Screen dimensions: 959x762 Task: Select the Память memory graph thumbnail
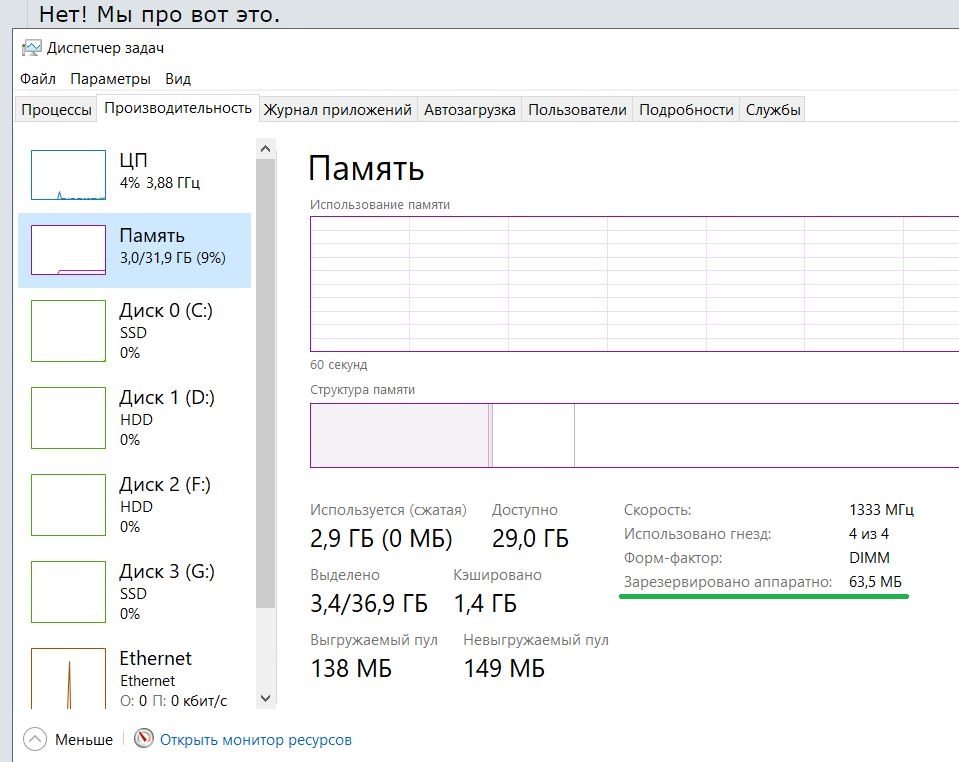[68, 250]
